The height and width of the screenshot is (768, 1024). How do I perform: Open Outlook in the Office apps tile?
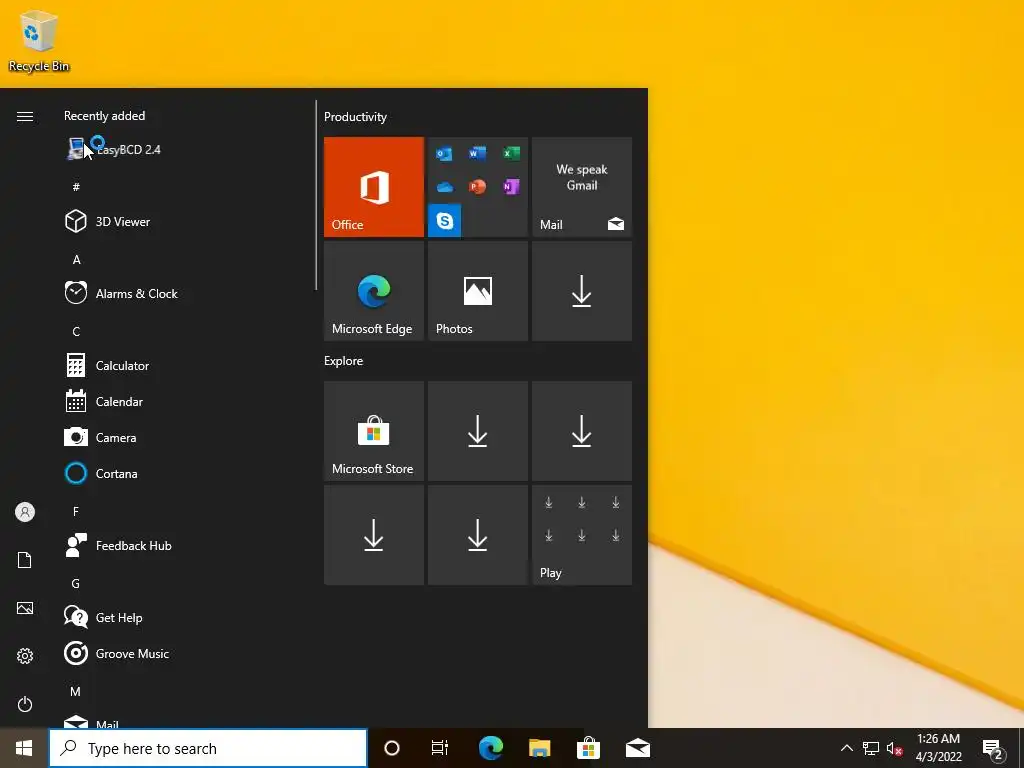pyautogui.click(x=444, y=153)
